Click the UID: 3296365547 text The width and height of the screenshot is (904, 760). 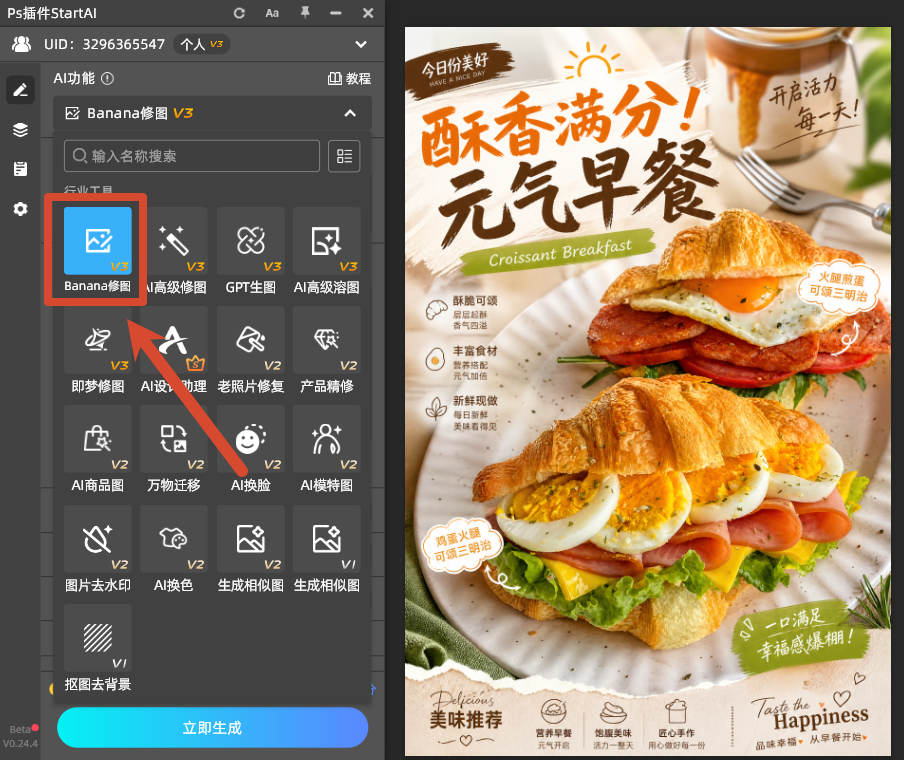104,44
